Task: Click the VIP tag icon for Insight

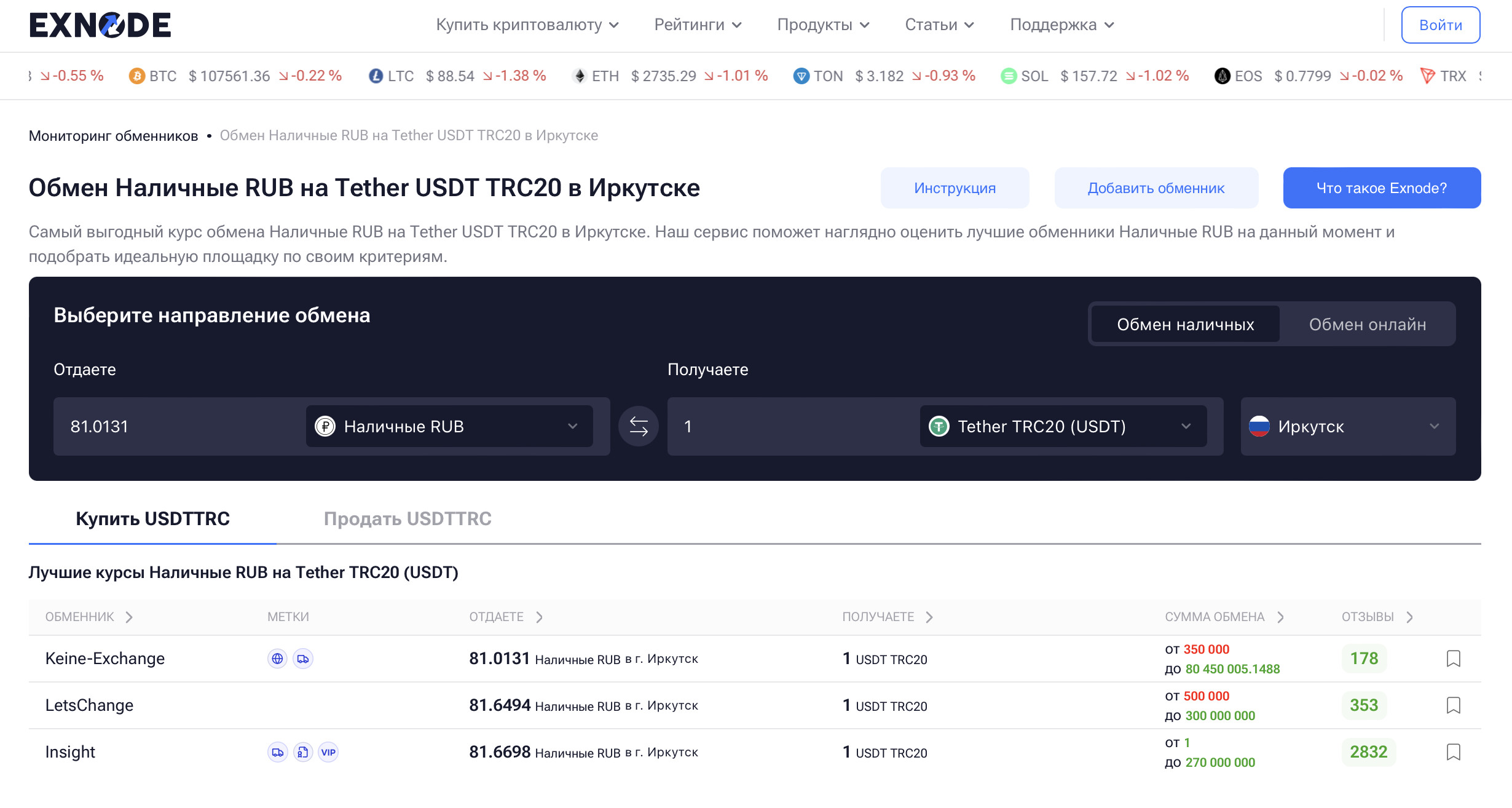Action: tap(328, 752)
